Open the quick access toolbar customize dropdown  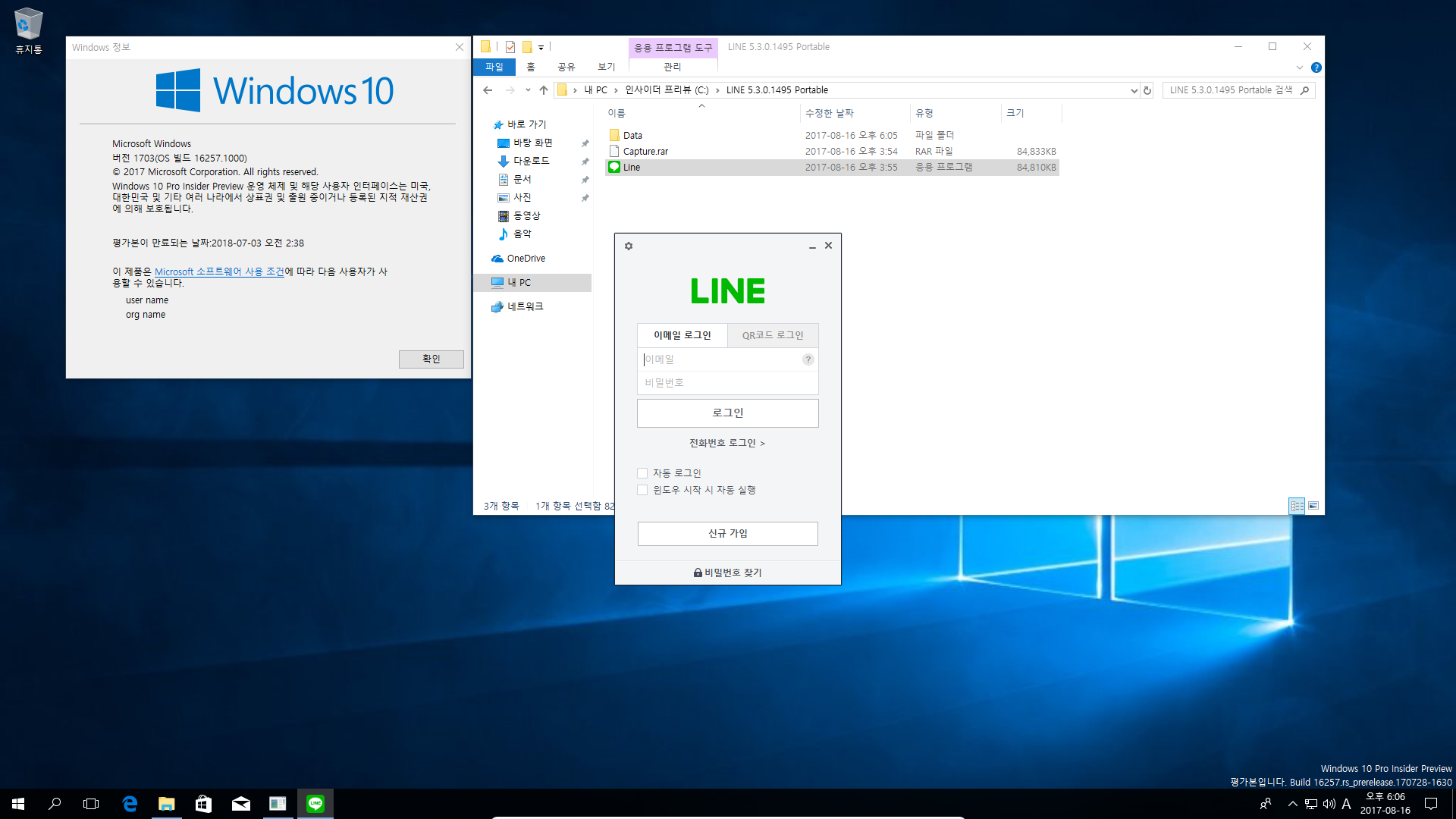point(541,47)
